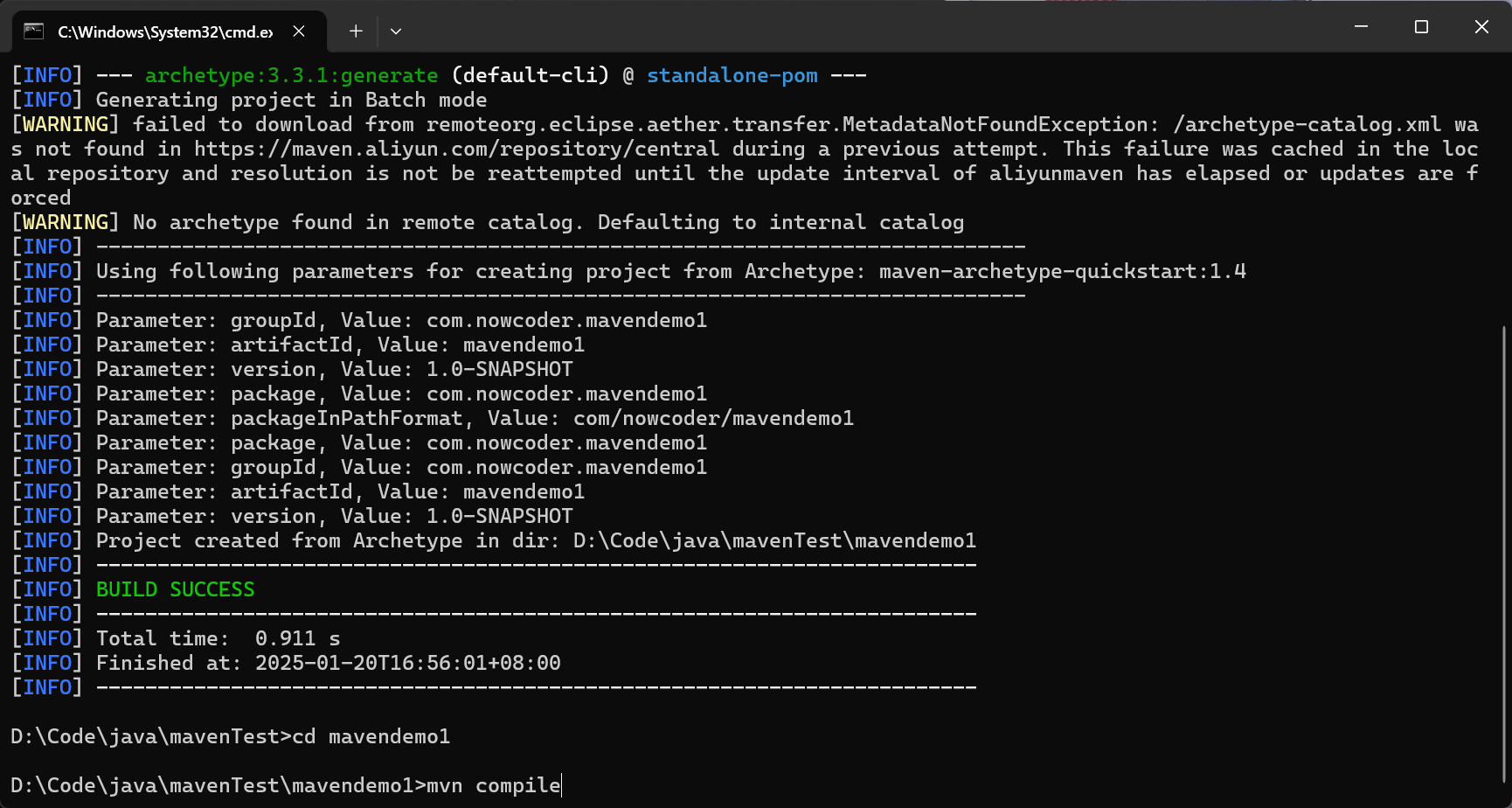Click the cmd icon on the tab
This screenshot has width=1512, height=808.
[33, 31]
